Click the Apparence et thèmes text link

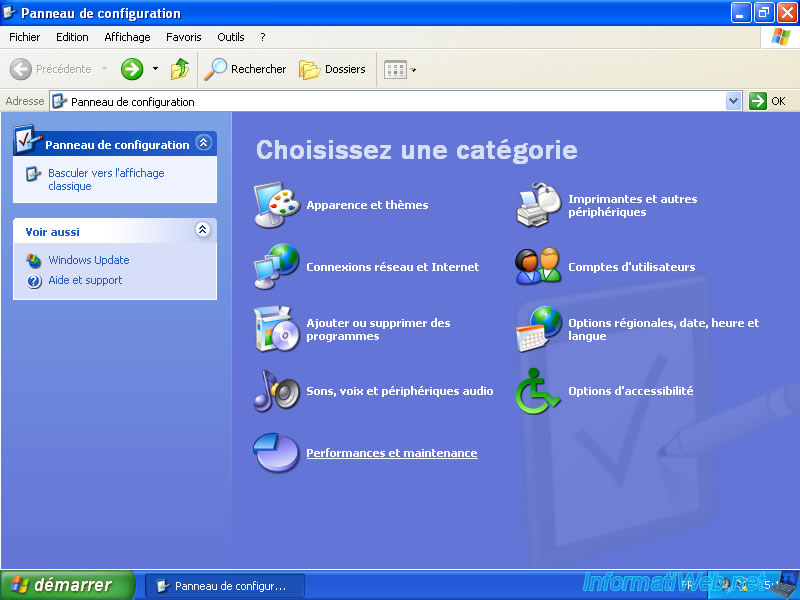[x=367, y=205]
